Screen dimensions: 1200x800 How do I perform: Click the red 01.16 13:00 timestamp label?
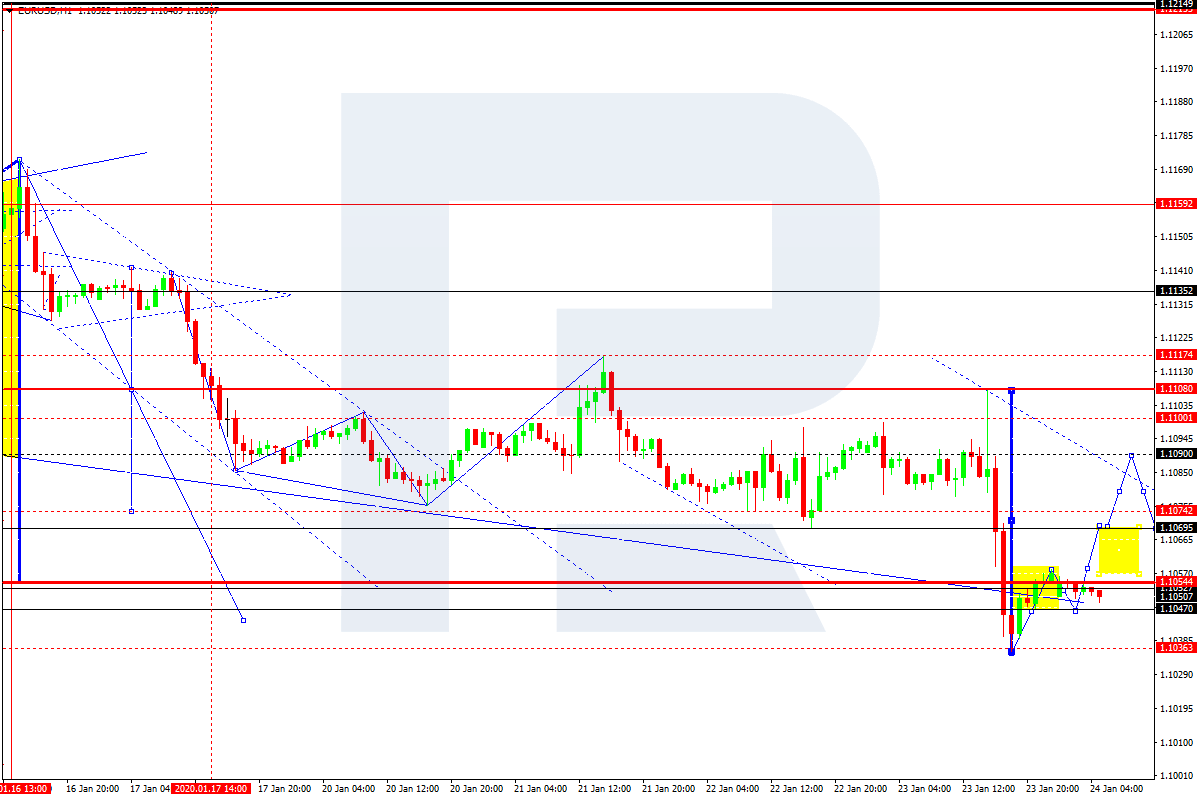tap(25, 788)
